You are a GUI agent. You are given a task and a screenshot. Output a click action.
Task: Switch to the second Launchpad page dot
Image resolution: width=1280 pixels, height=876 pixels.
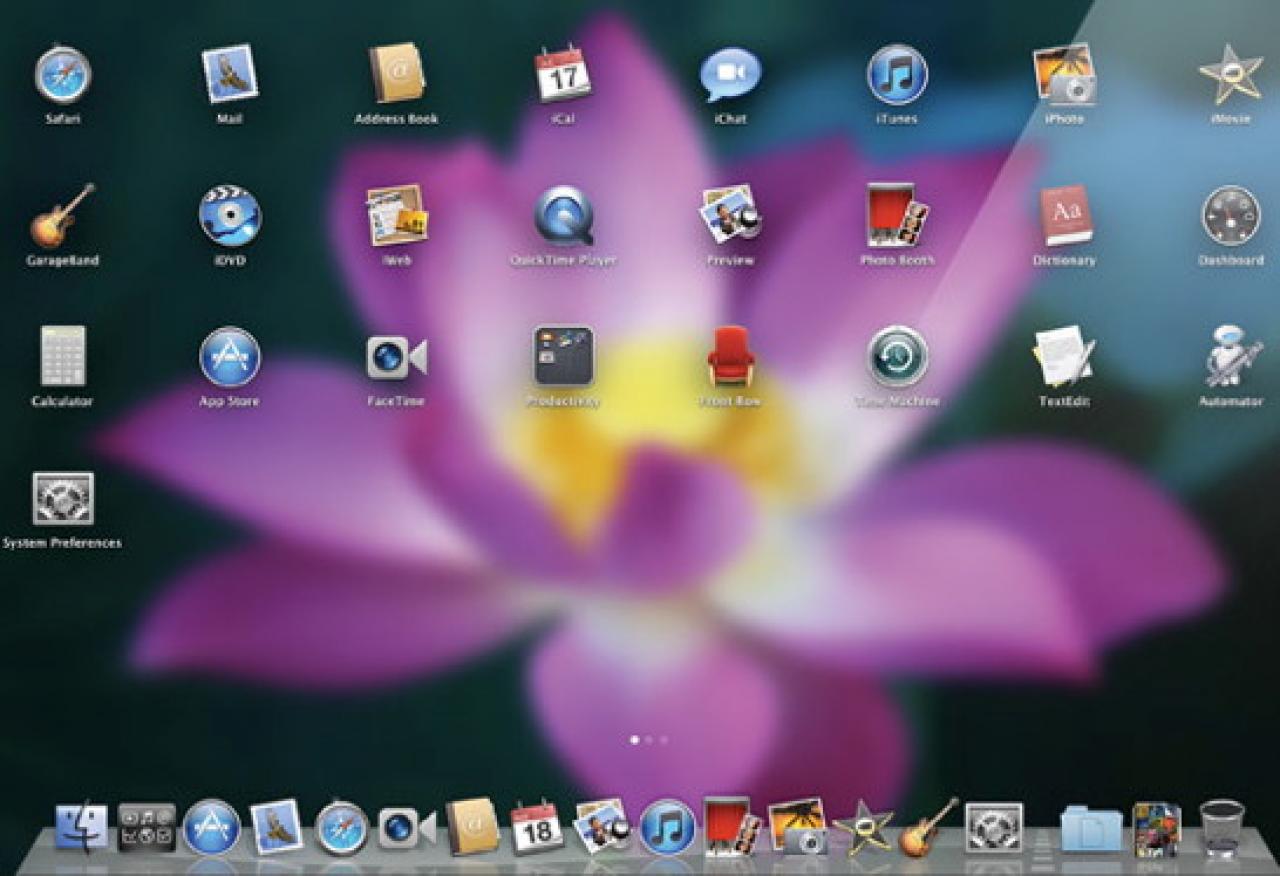coord(649,740)
